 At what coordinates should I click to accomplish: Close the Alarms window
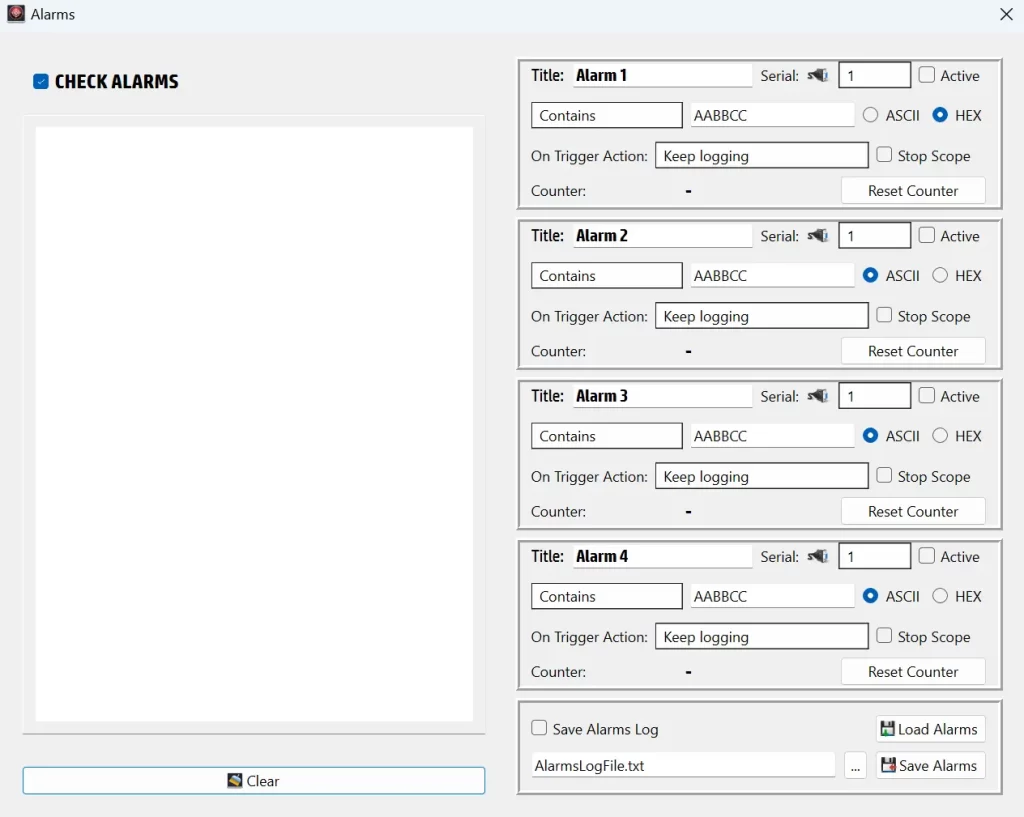pos(1006,14)
